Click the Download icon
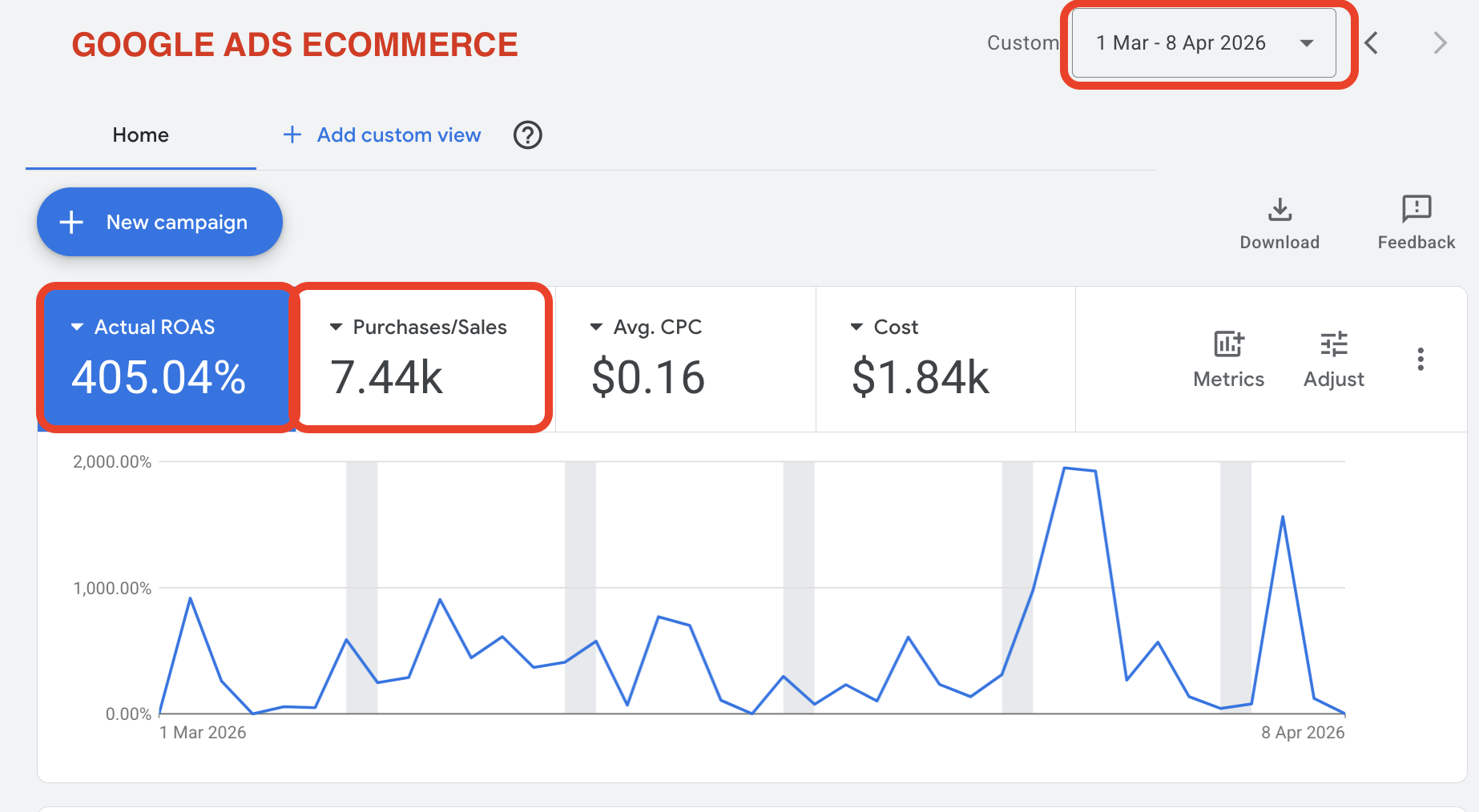The image size is (1479, 812). tap(1280, 210)
